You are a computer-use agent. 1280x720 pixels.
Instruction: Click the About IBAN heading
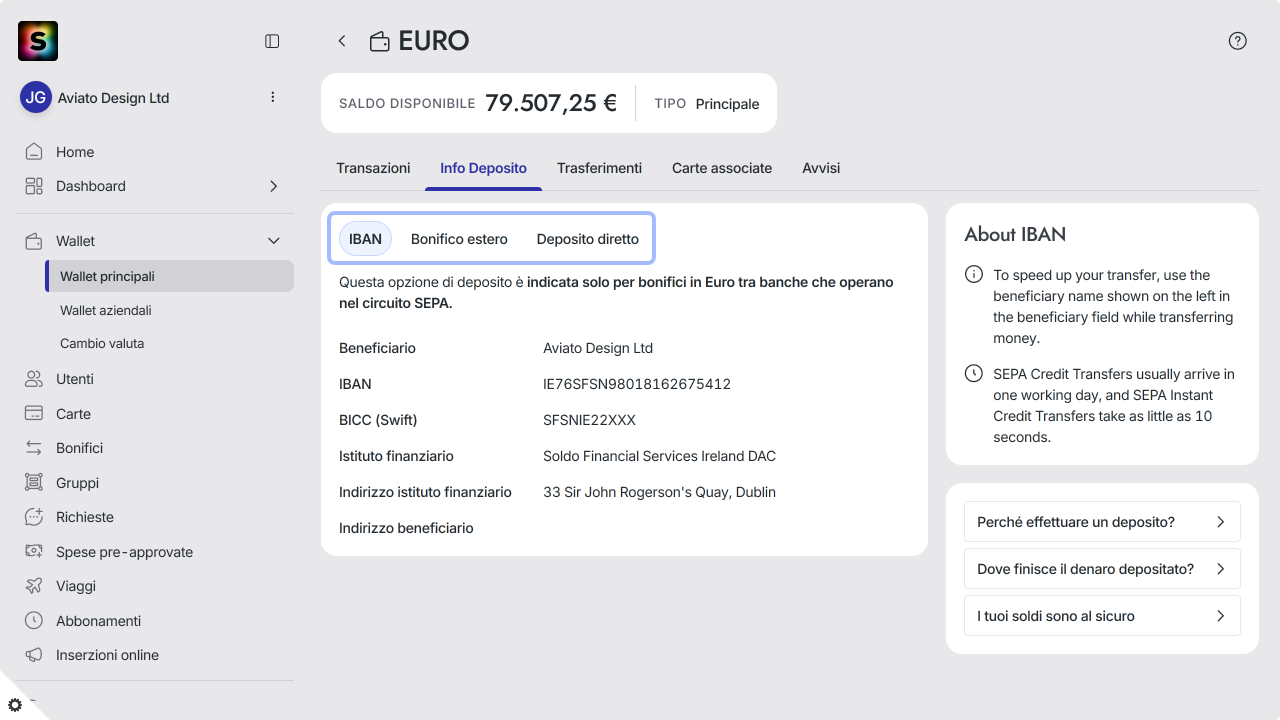[1015, 234]
